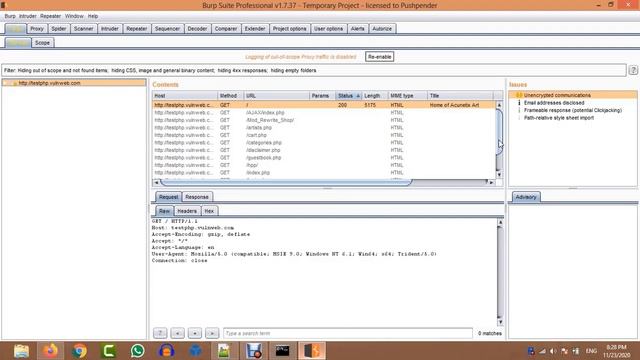View the request Hex tab
Image resolution: width=640 pixels, height=360 pixels.
click(x=209, y=211)
